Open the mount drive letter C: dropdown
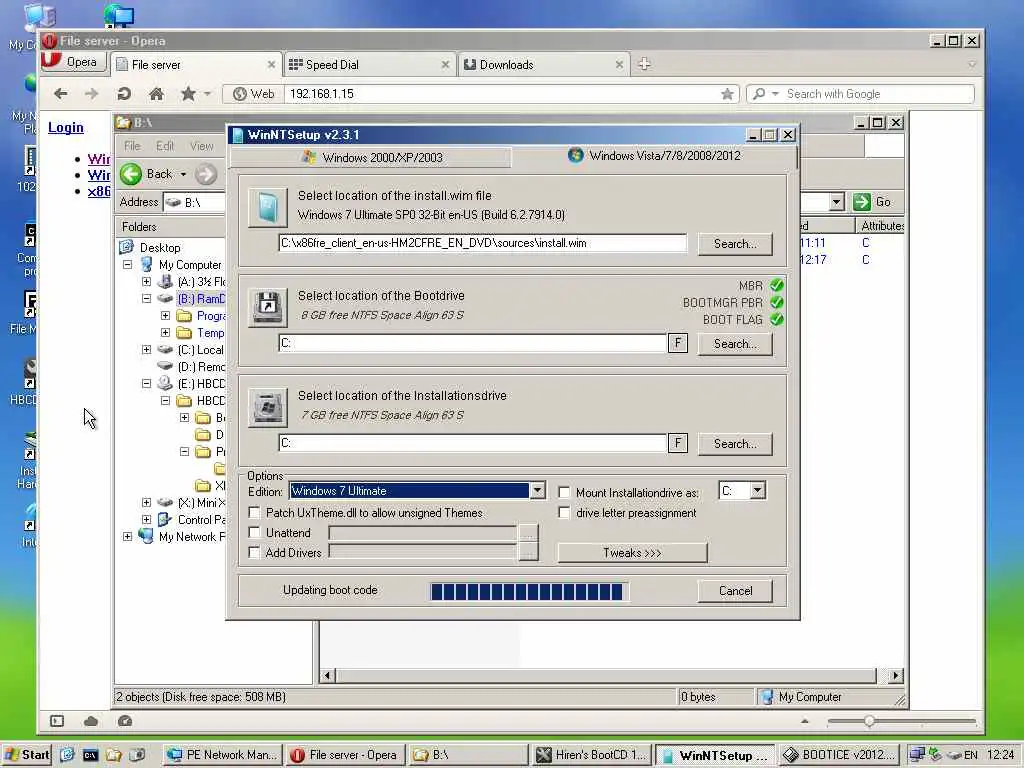The height and width of the screenshot is (768, 1024). click(758, 490)
